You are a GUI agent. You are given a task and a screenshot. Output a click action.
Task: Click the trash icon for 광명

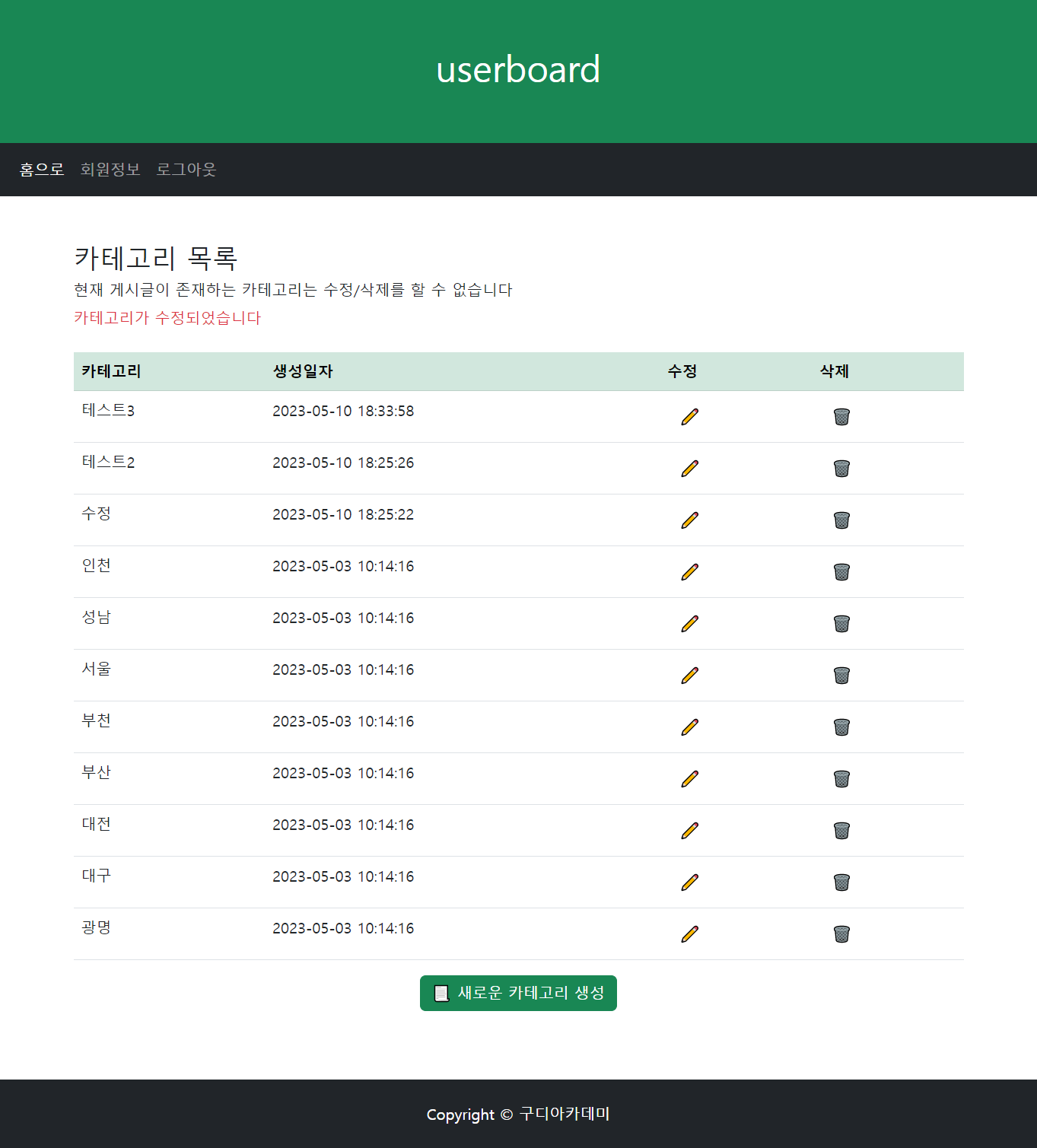(x=841, y=933)
